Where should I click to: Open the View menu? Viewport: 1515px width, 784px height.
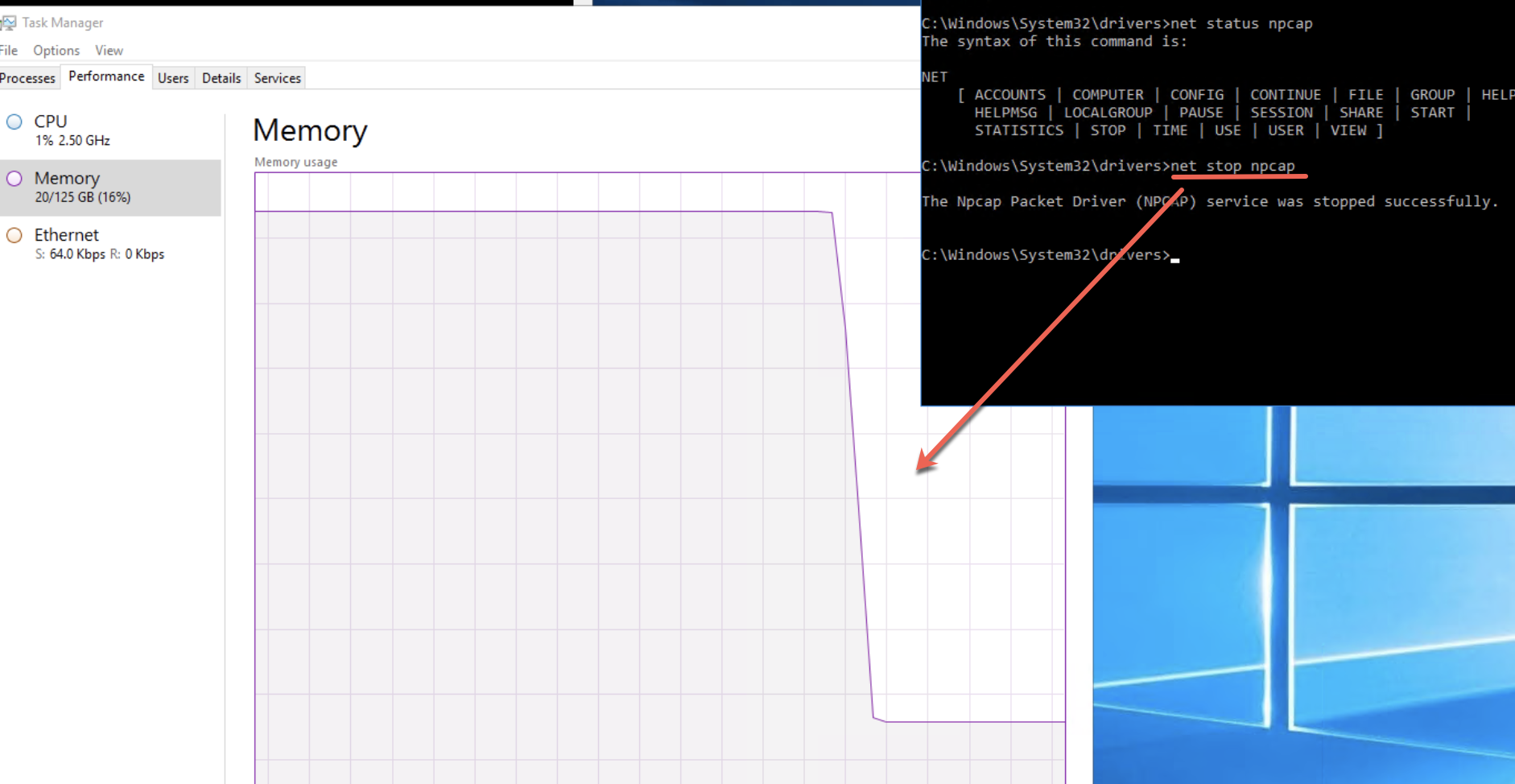coord(109,50)
